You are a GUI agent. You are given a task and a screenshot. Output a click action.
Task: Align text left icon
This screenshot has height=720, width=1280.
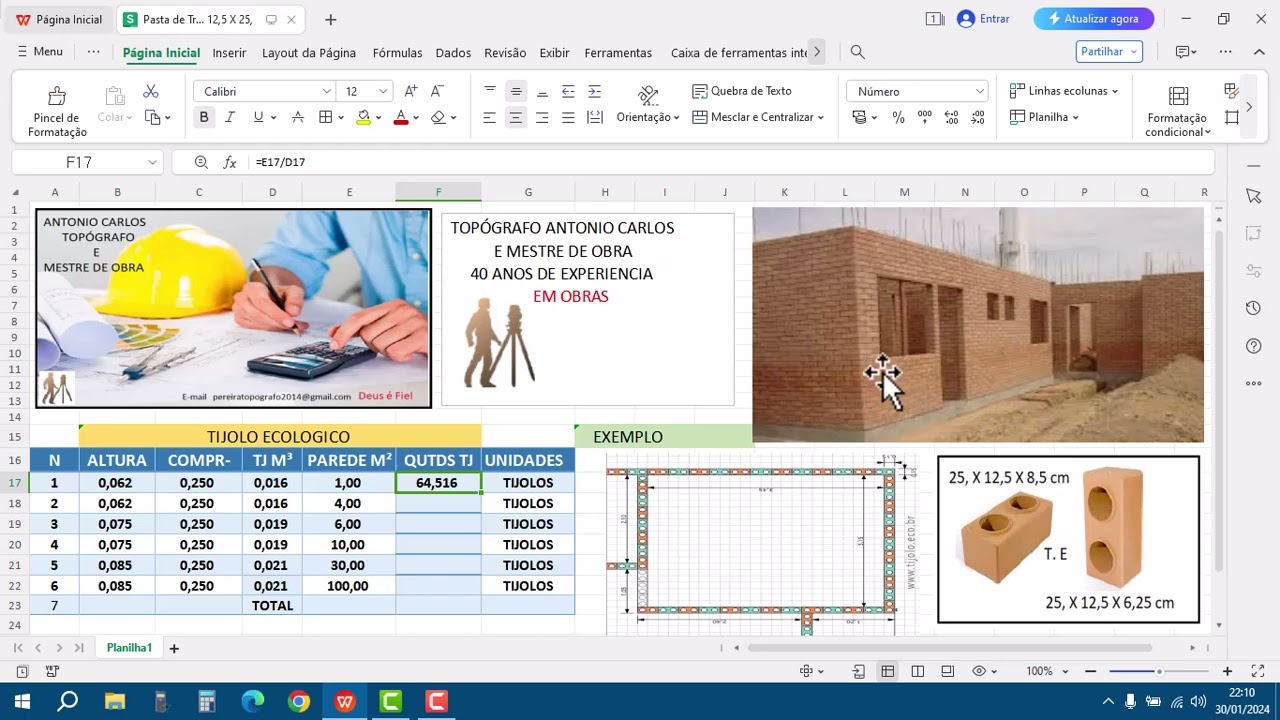490,117
